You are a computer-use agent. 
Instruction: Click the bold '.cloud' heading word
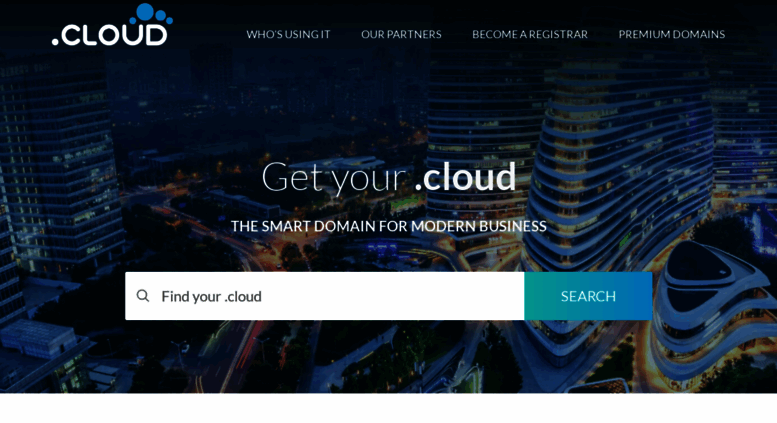tap(465, 176)
